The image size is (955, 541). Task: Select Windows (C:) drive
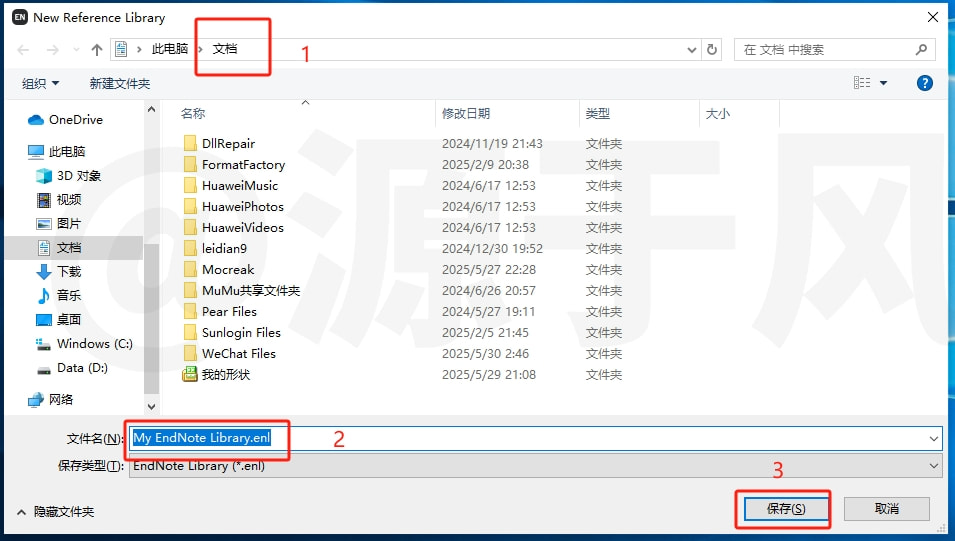85,344
